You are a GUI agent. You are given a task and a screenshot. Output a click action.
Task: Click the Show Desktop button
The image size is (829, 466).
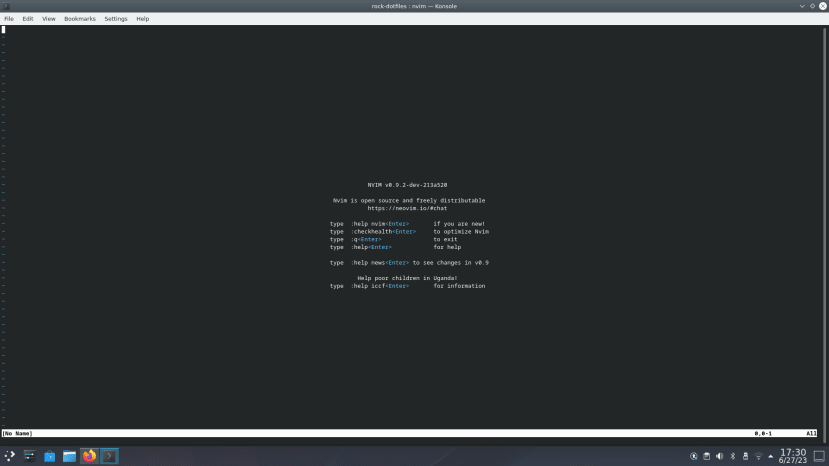pyautogui.click(x=819, y=456)
